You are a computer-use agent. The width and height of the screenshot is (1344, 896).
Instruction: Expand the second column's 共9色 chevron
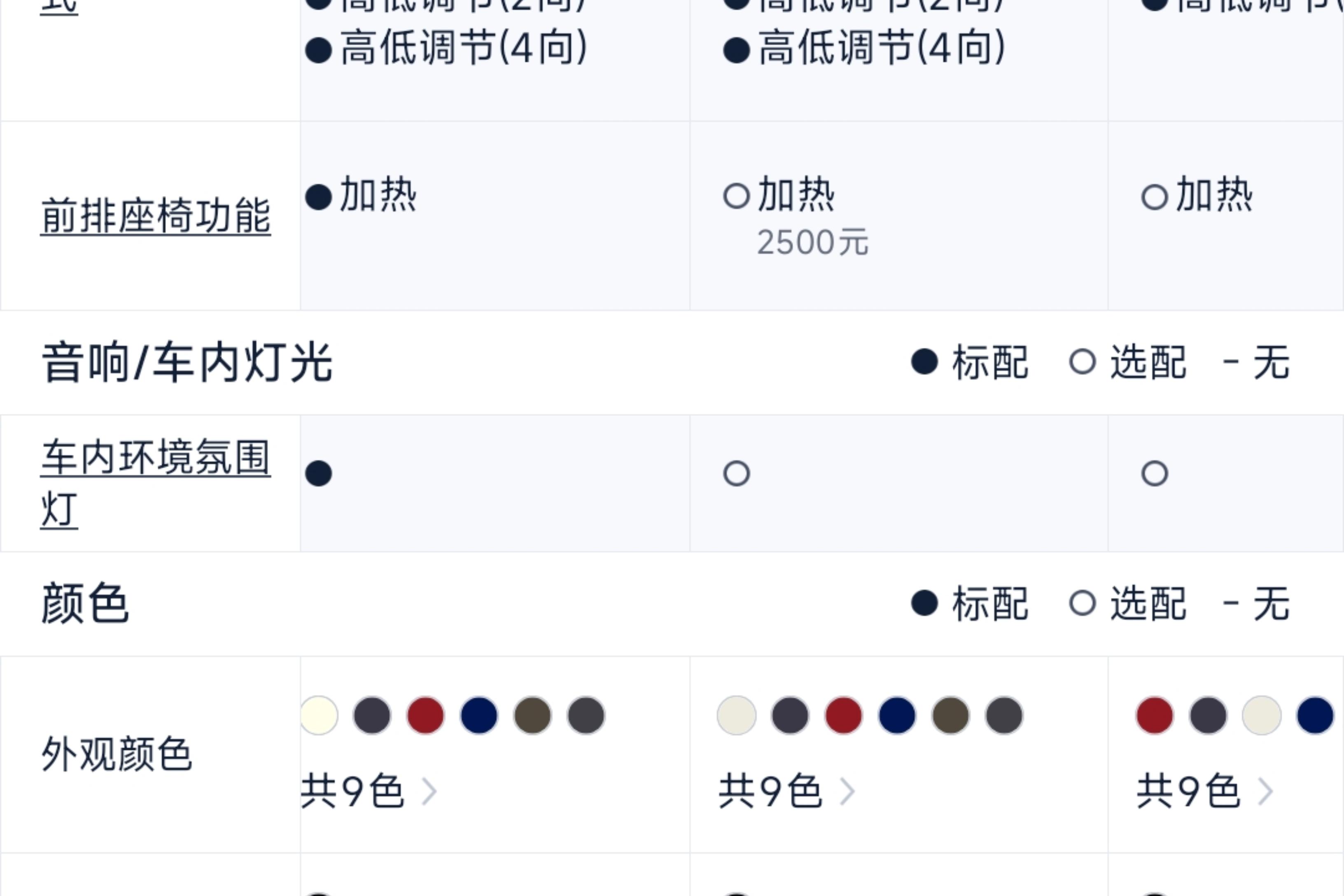click(847, 792)
